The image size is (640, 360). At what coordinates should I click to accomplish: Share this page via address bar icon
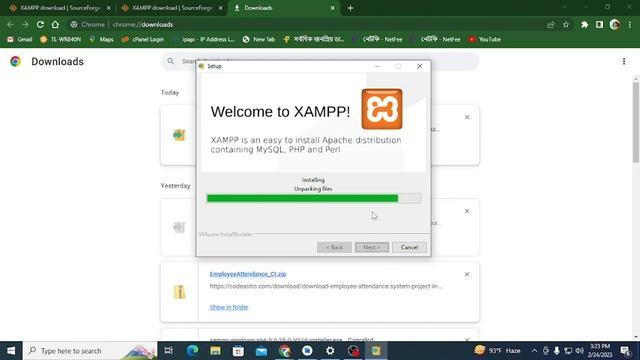[551, 24]
